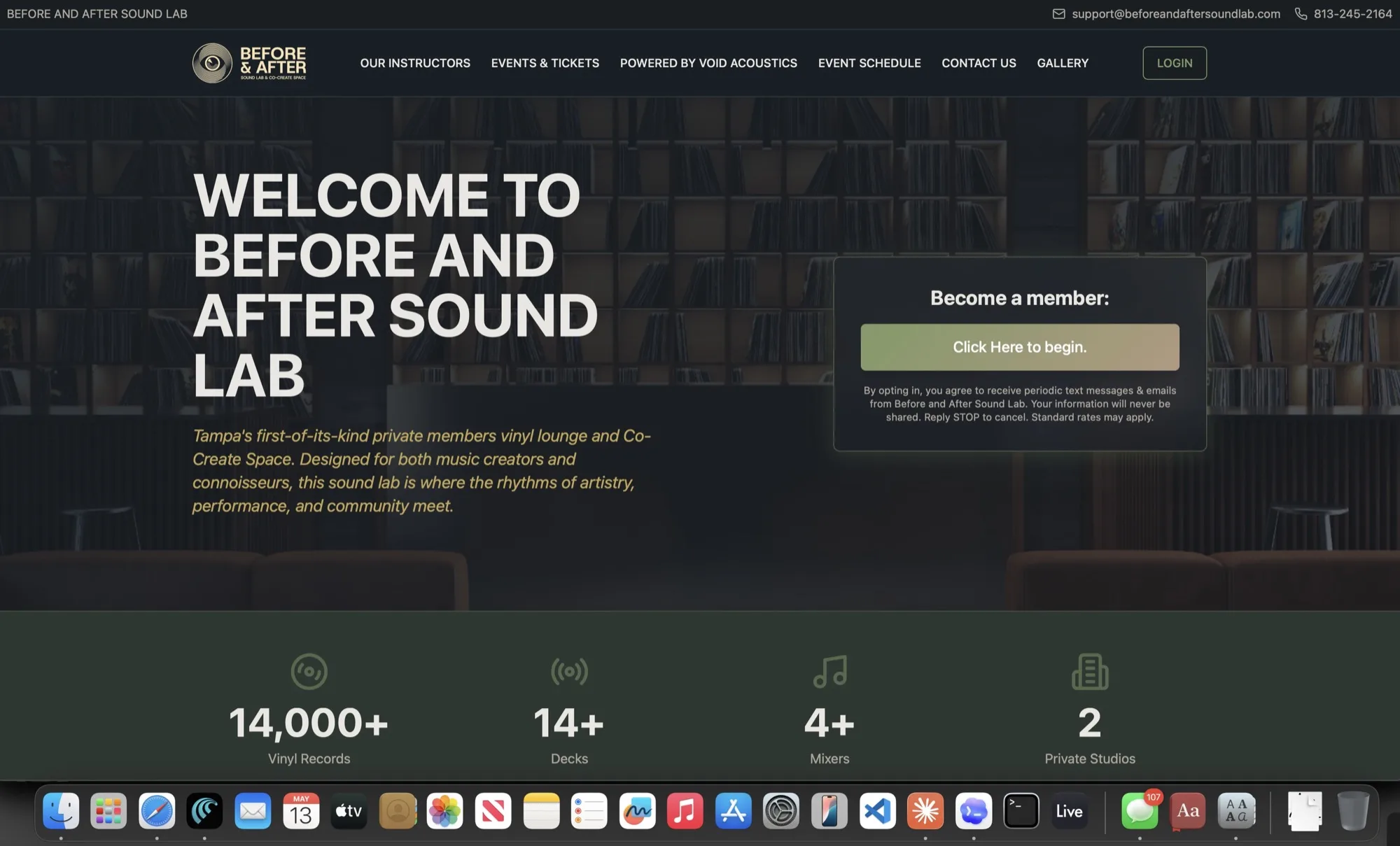The image size is (1400, 846).
Task: Click the building icon above Private Studios
Action: 1090,672
